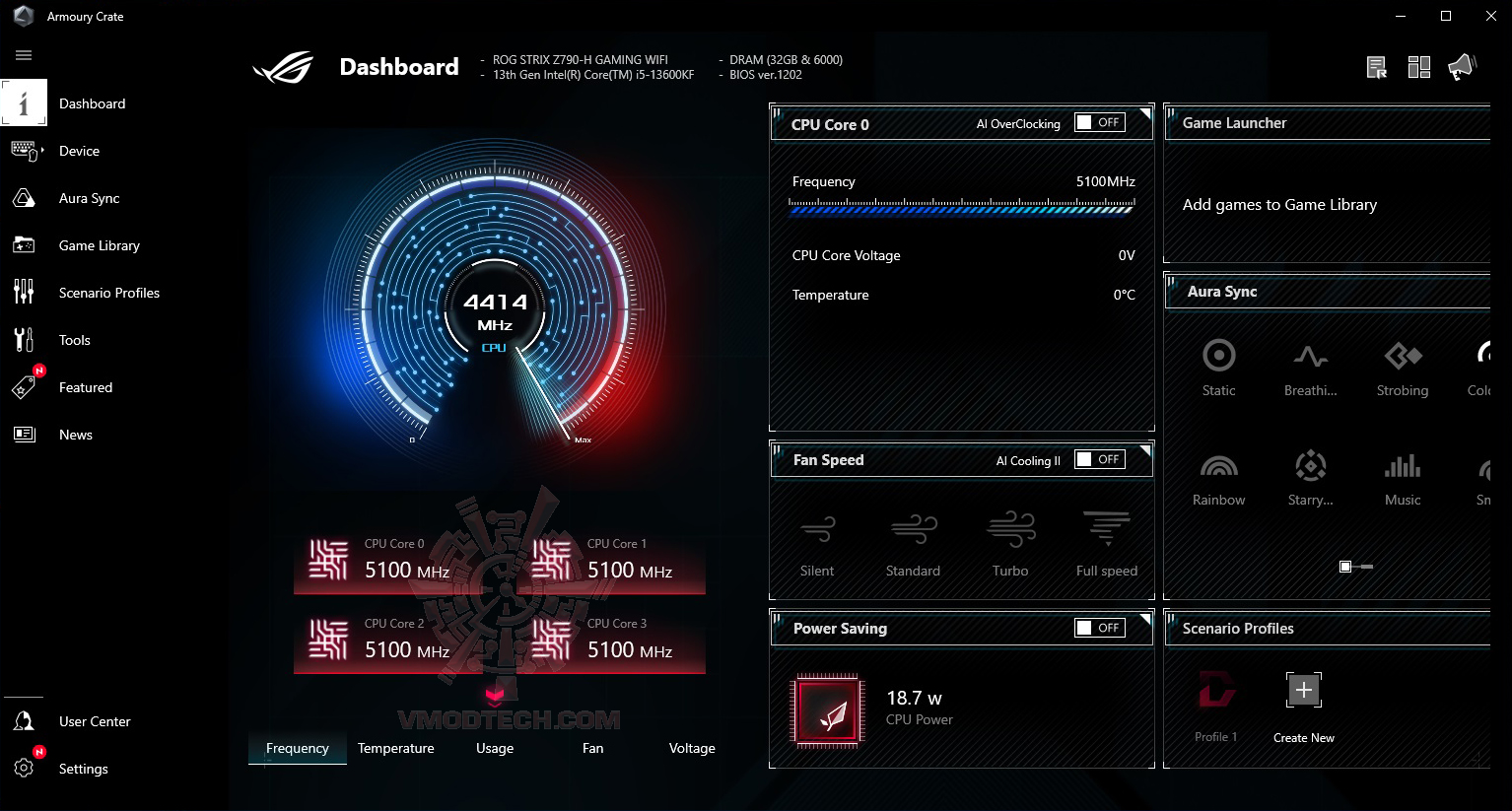
Task: Click 'ROG STRIX Z790-H GAMING WIFI' text
Action: [x=581, y=60]
